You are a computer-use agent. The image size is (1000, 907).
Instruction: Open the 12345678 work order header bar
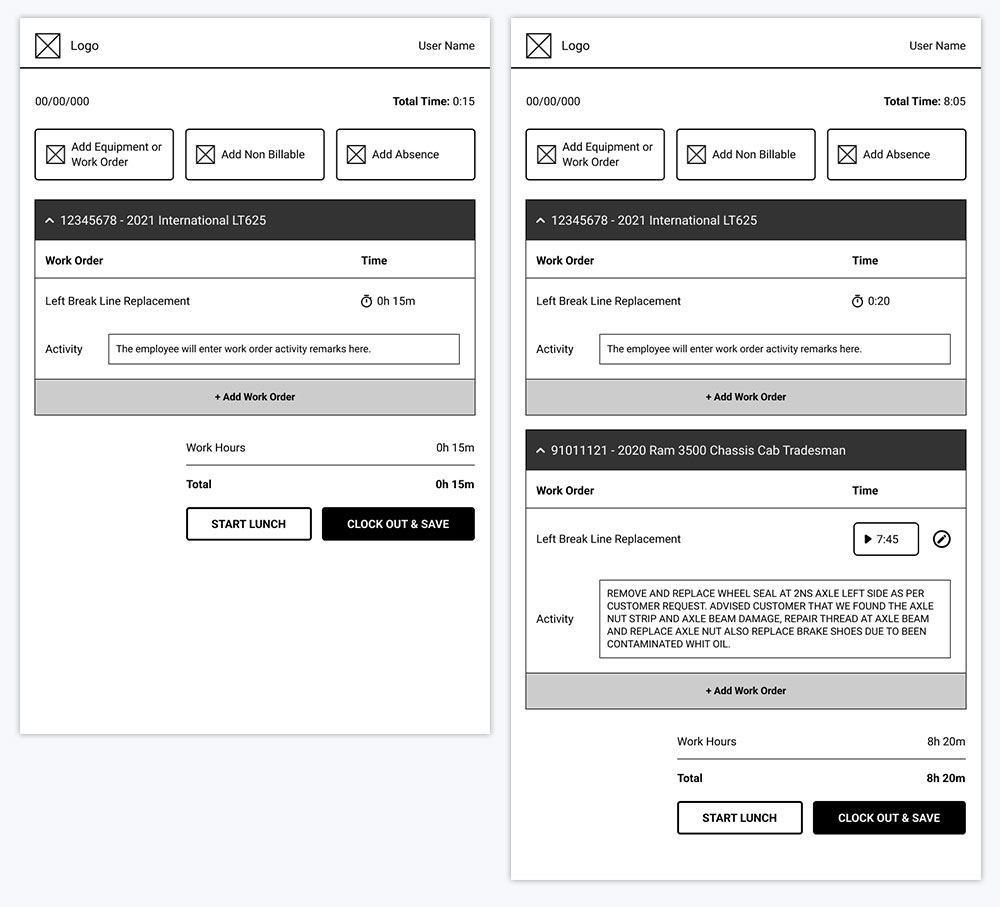[255, 219]
